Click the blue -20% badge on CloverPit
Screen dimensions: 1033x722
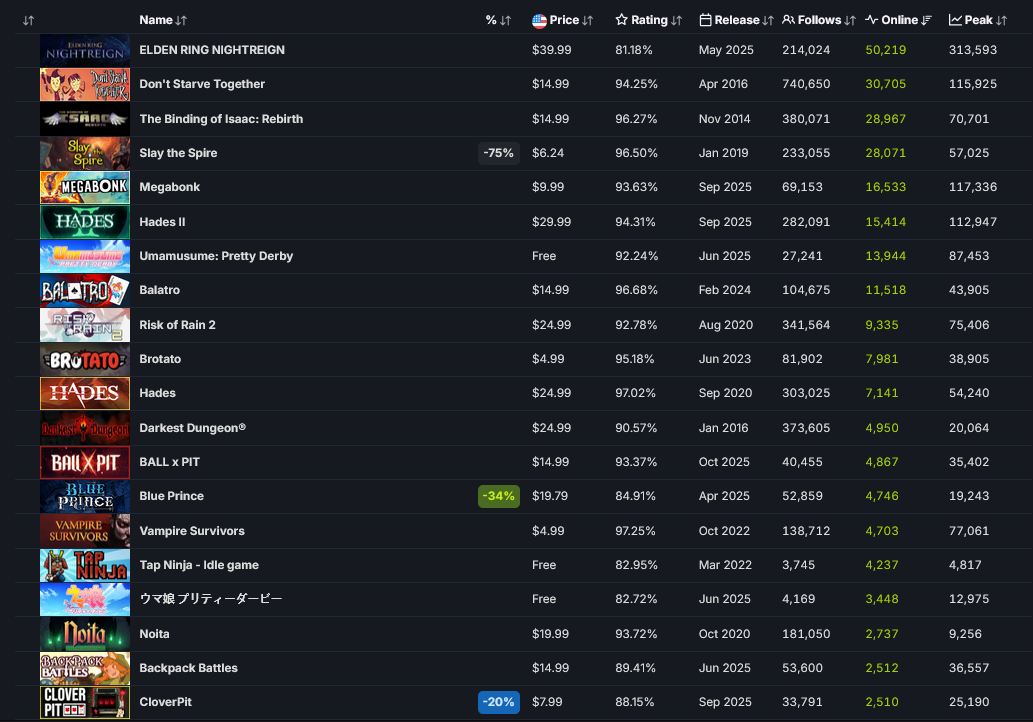coord(498,702)
